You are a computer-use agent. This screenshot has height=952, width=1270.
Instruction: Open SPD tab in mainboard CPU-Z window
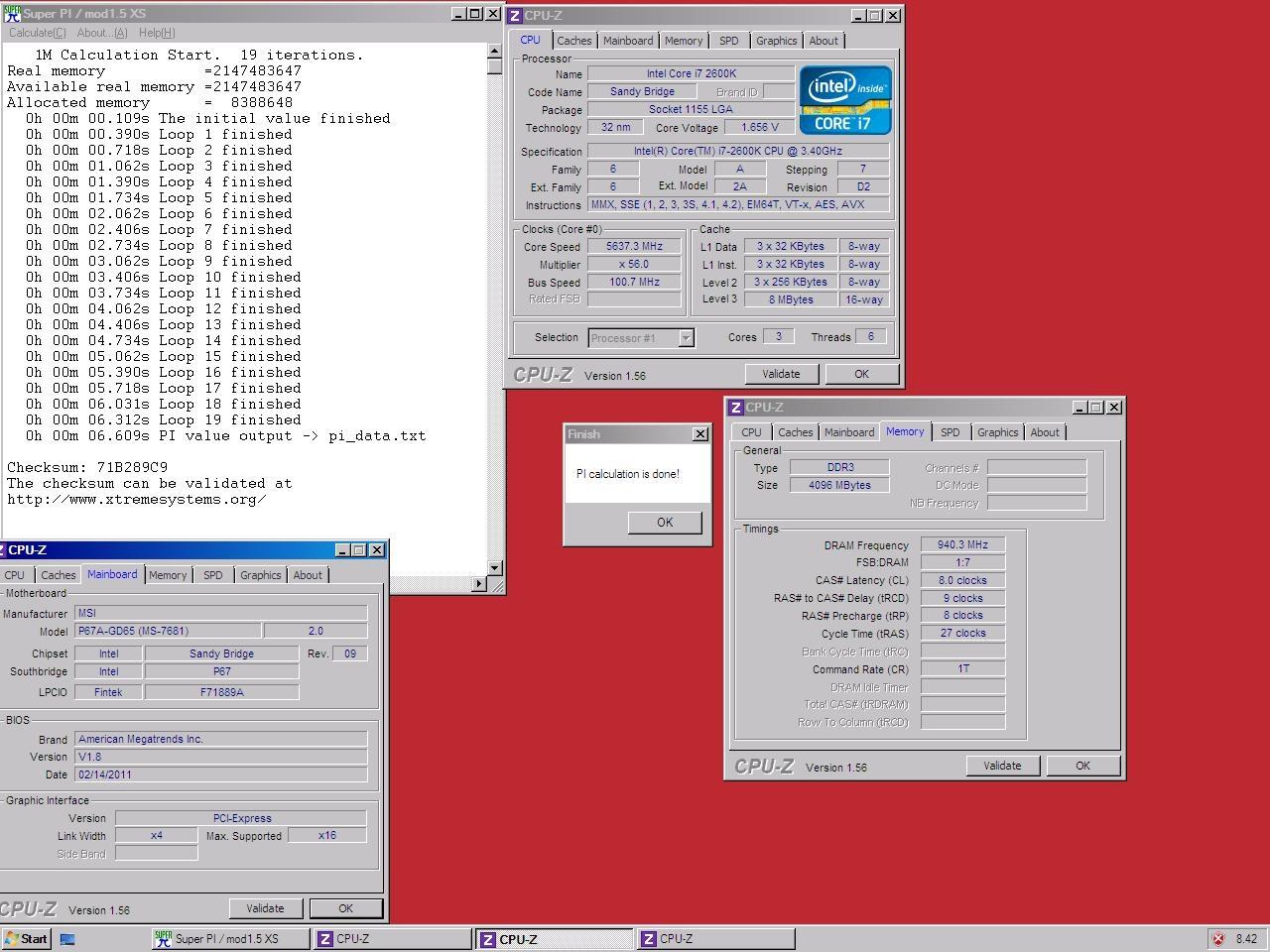(x=213, y=575)
